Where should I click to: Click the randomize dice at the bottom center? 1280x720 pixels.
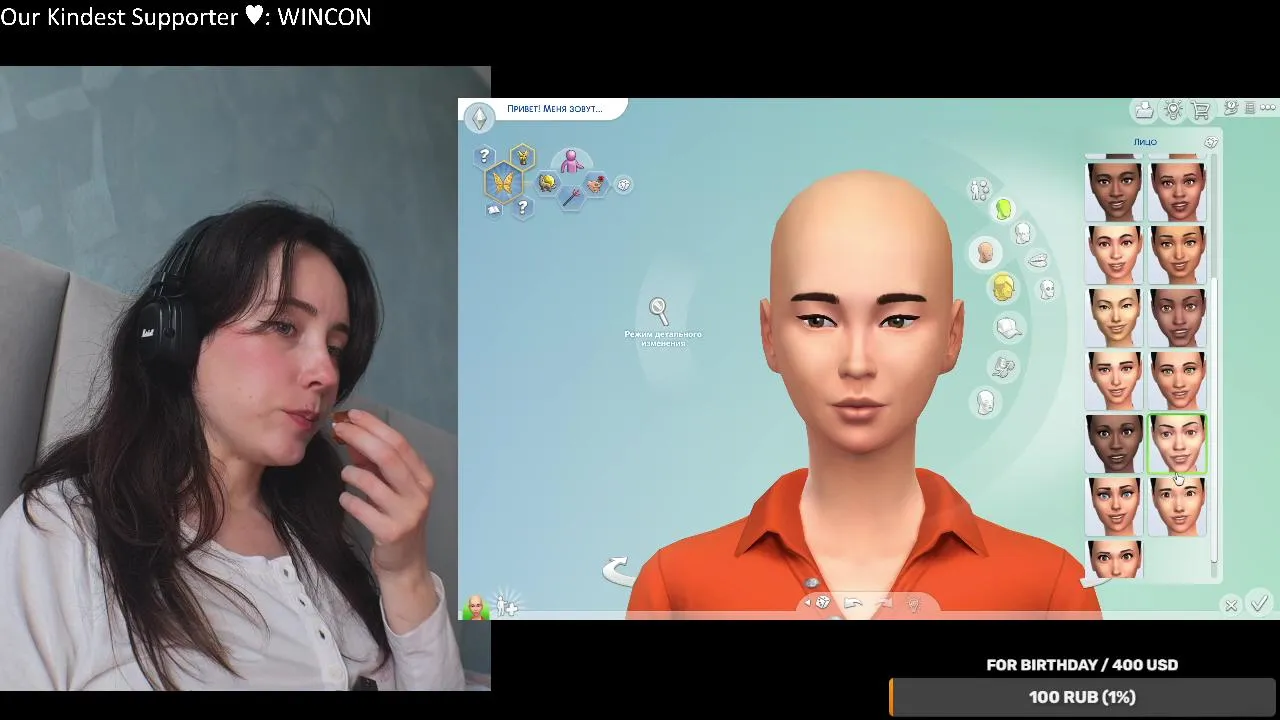click(x=823, y=603)
